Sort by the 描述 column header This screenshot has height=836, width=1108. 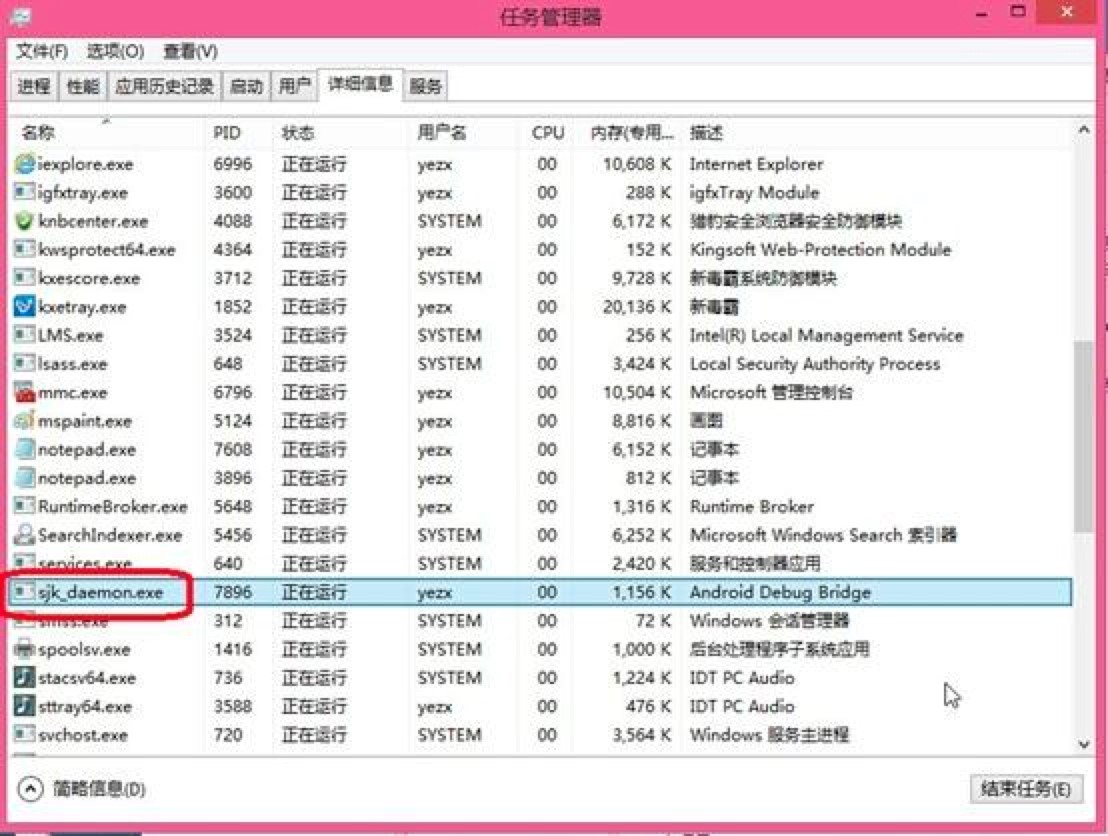tap(878, 132)
